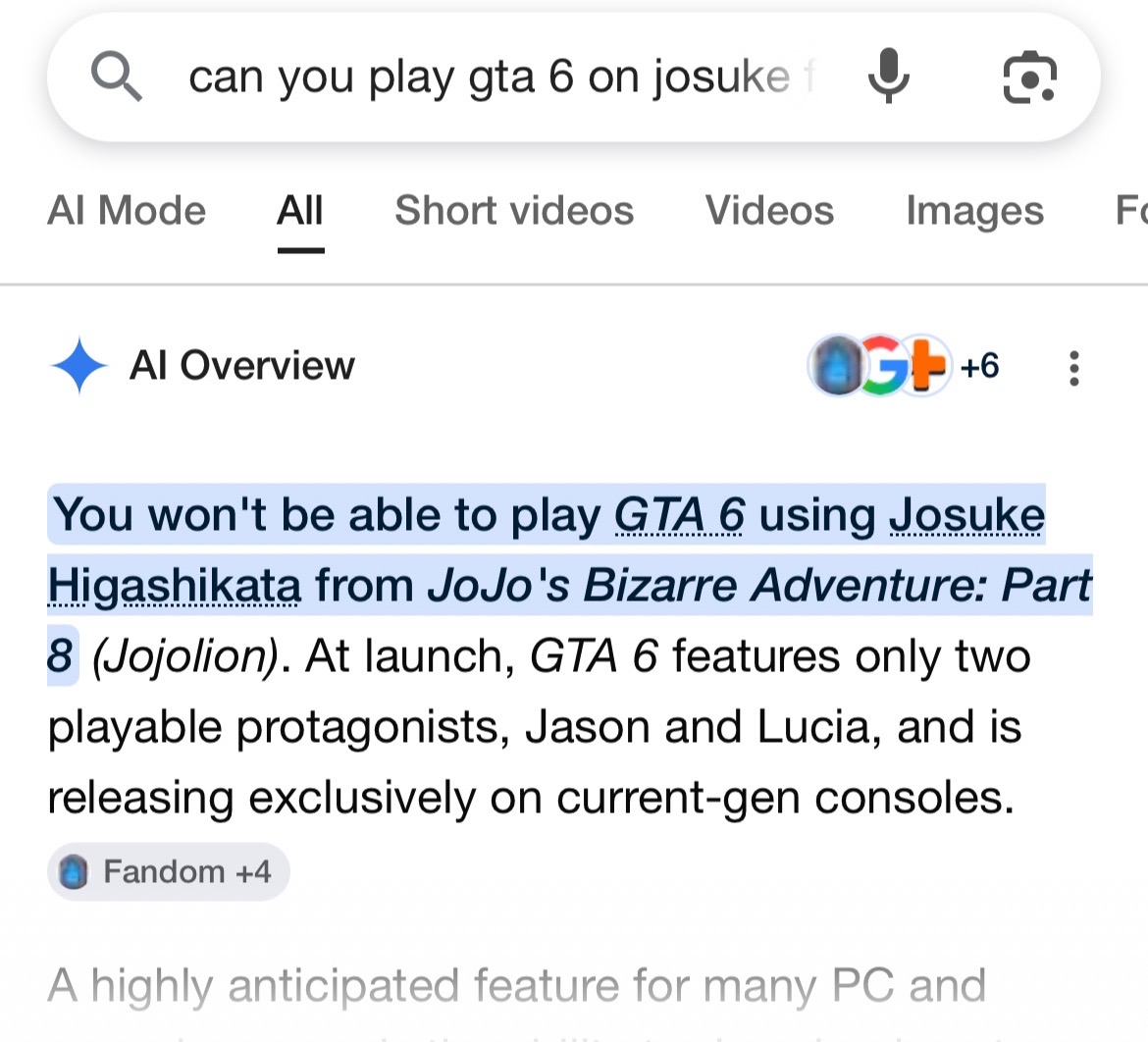This screenshot has width=1148, height=1042.
Task: Go to the Images tab
Action: pos(974,210)
